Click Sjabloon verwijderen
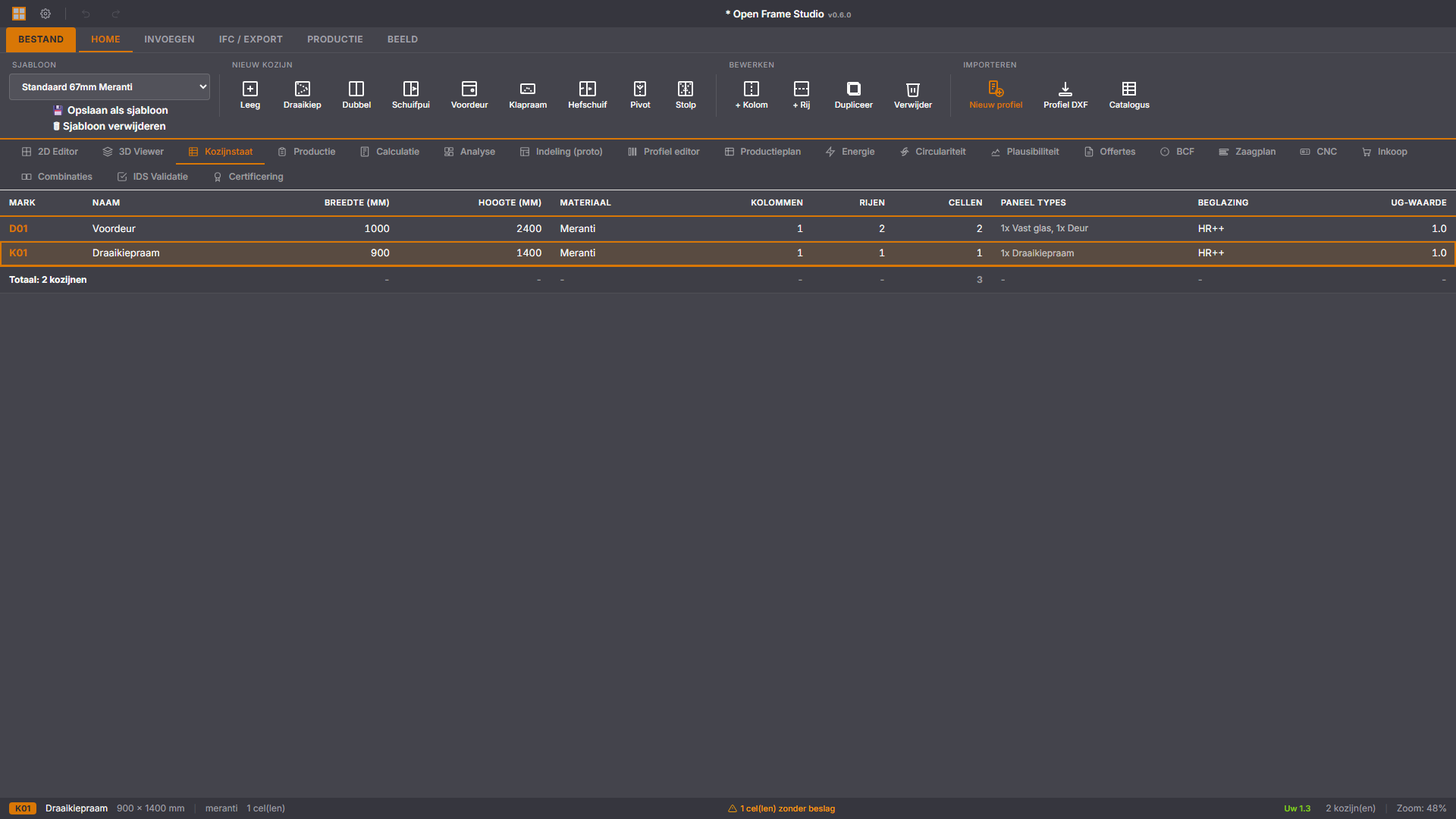The width and height of the screenshot is (1456, 819). tap(109, 127)
